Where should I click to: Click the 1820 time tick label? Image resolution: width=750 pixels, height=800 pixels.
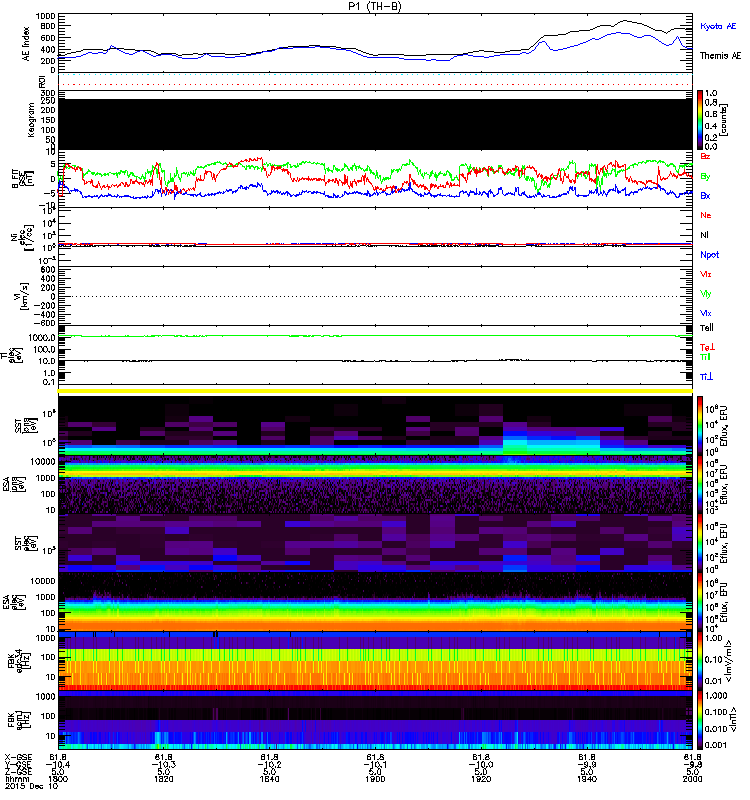point(164,779)
